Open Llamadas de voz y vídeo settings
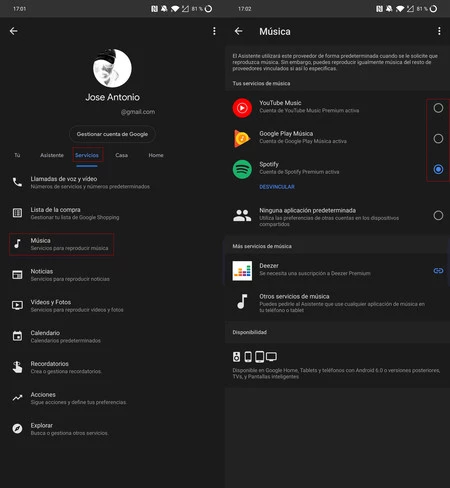The image size is (450, 488). [90, 182]
